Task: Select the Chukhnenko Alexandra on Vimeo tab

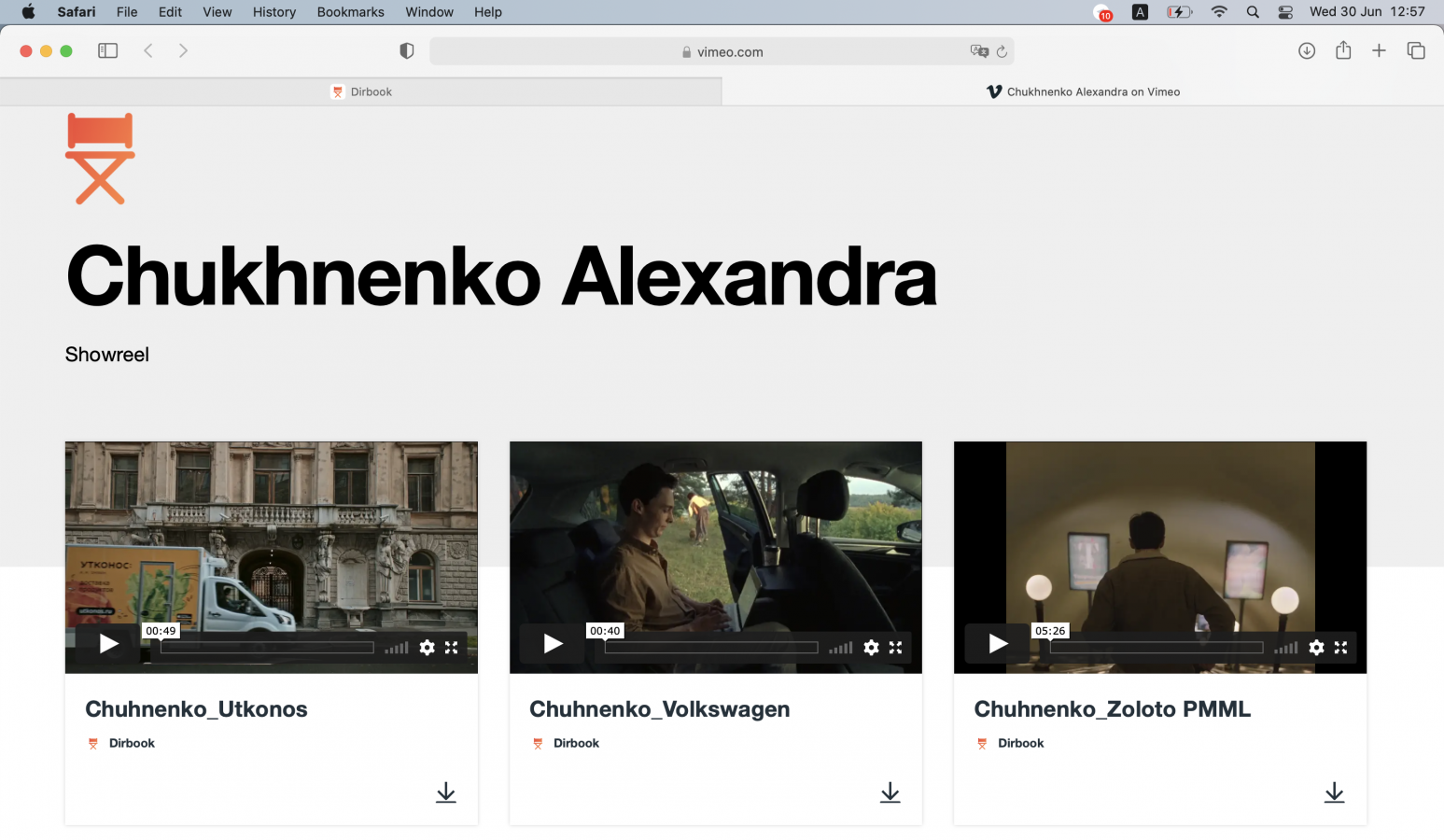Action: (1083, 91)
